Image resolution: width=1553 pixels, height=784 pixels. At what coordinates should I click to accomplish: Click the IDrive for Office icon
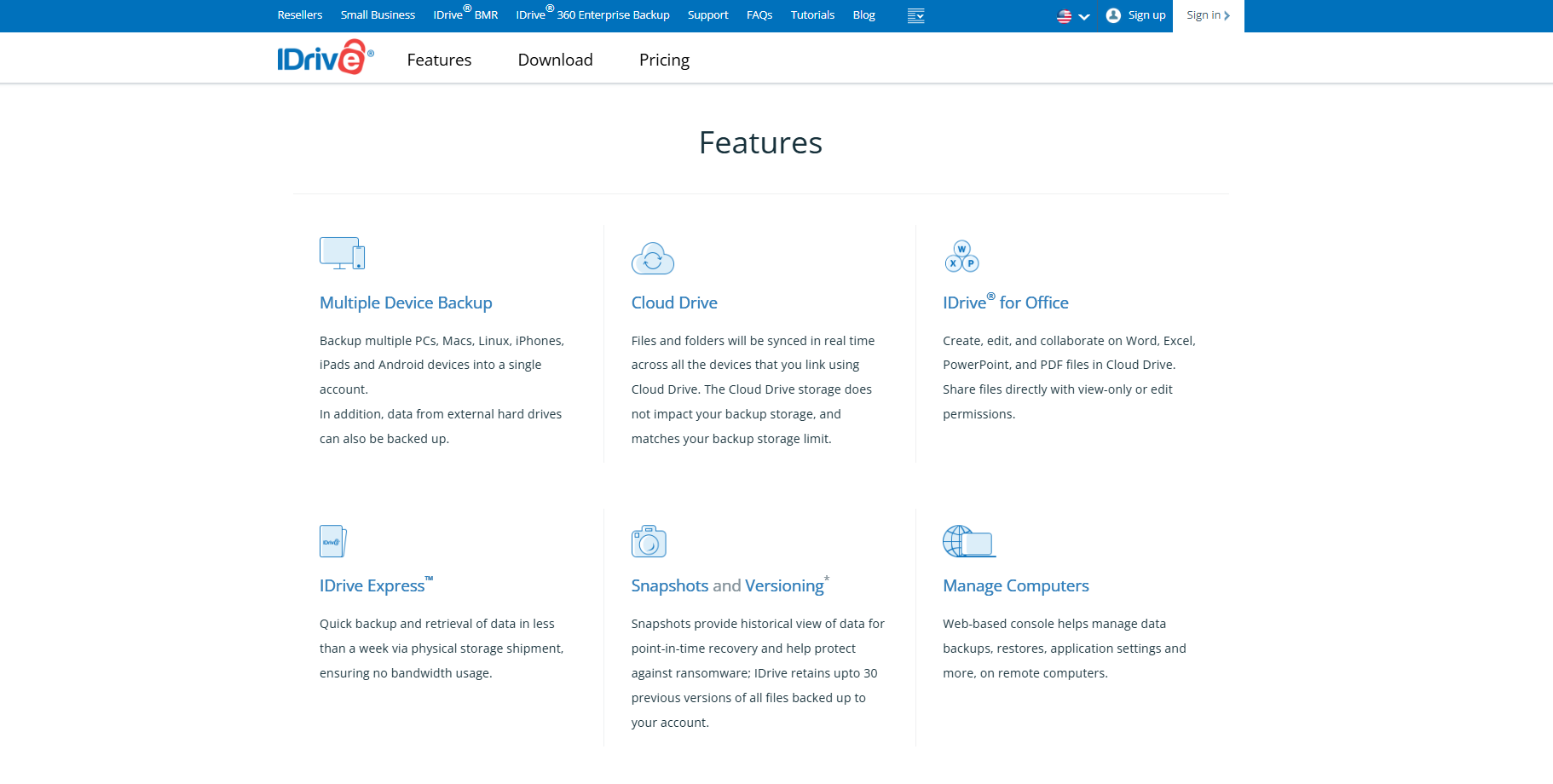pyautogui.click(x=961, y=256)
